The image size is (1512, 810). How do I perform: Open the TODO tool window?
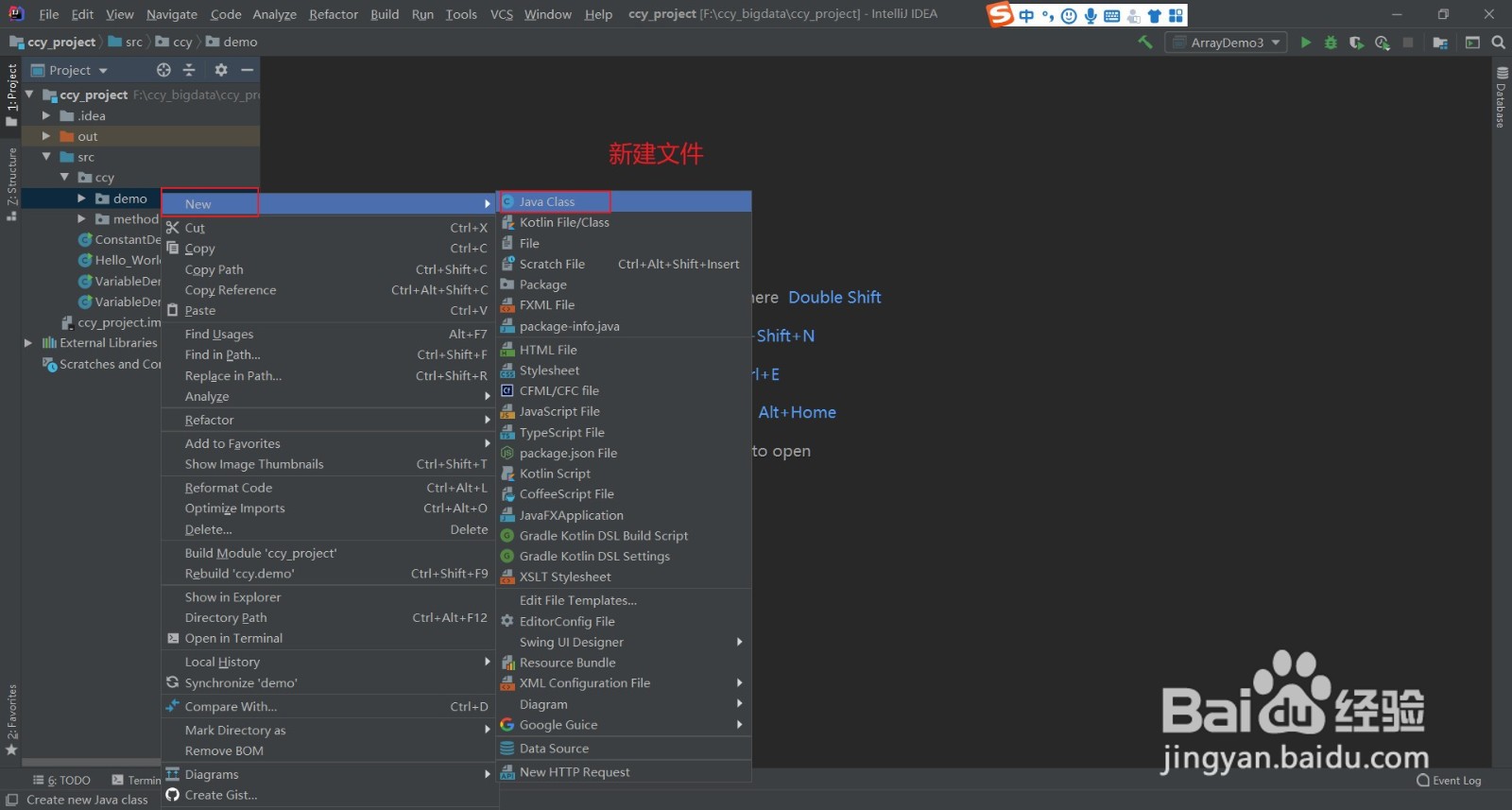62,781
